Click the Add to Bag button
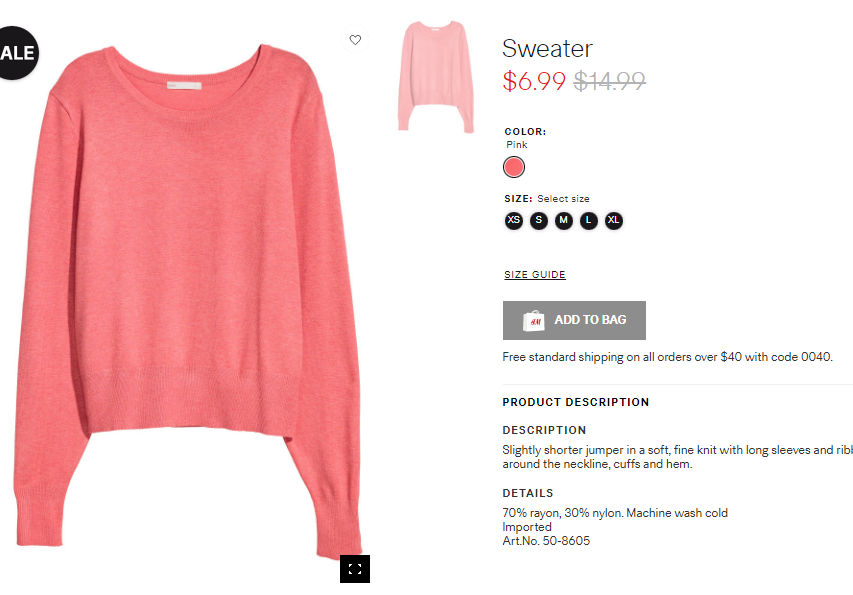The width and height of the screenshot is (853, 595). [574, 320]
